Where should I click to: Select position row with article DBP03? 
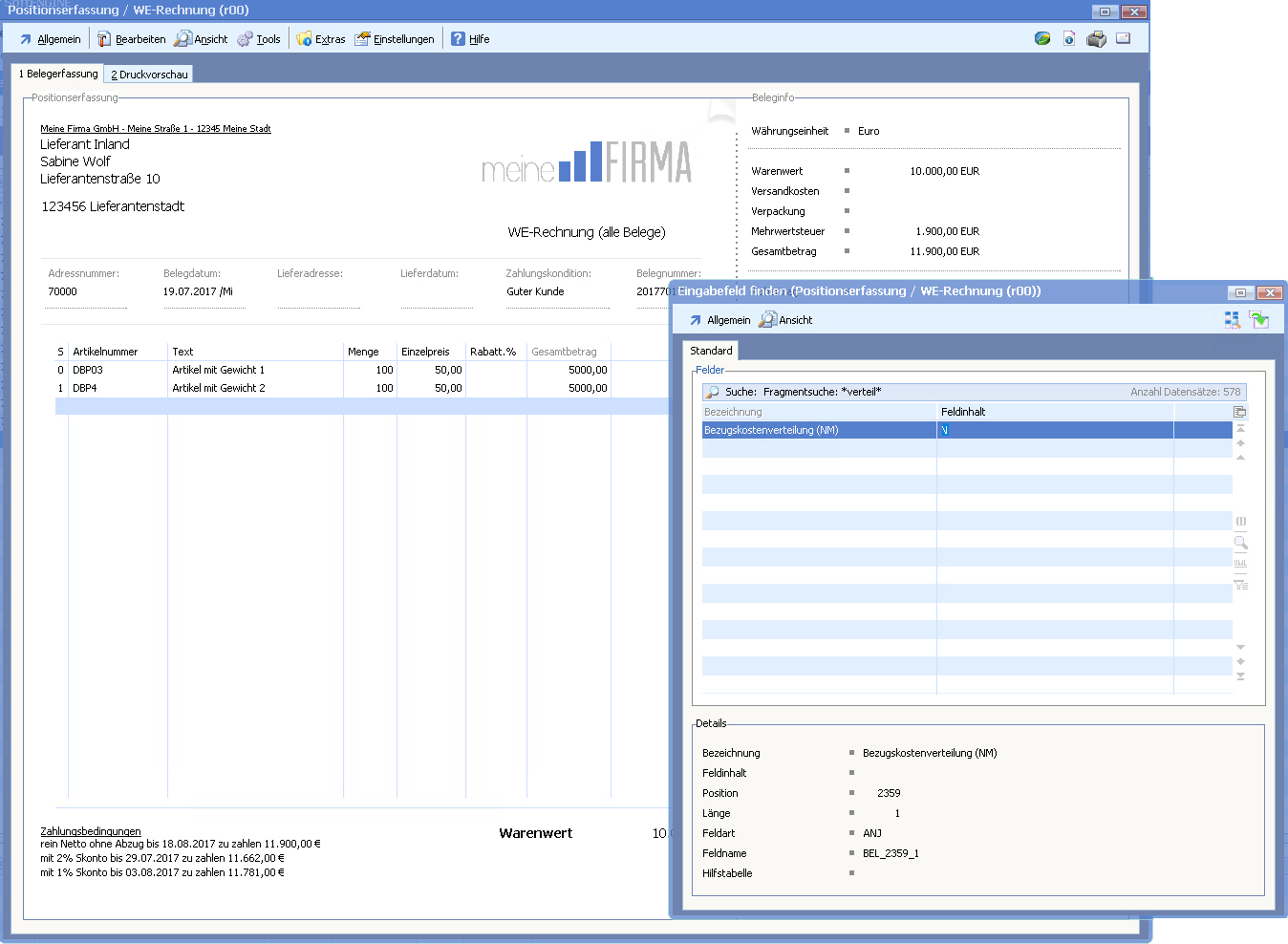[x=88, y=370]
